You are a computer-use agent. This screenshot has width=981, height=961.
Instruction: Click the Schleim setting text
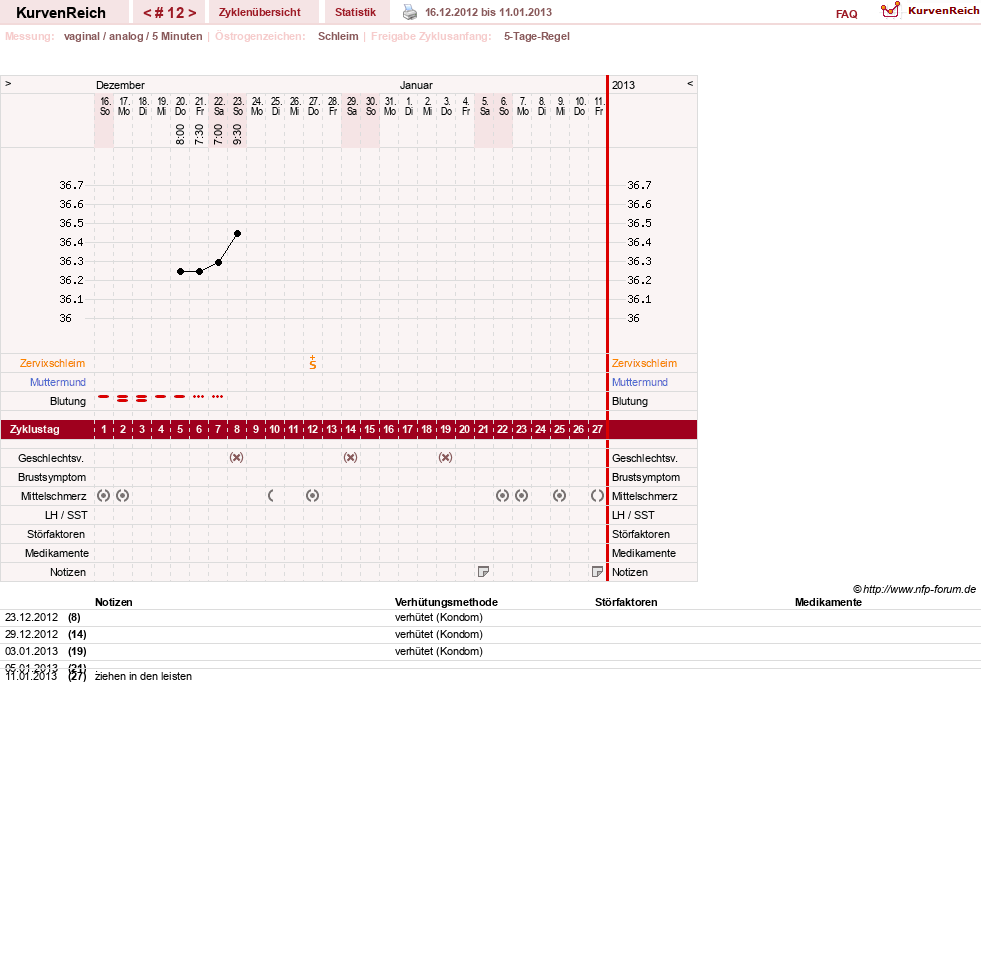(338, 36)
